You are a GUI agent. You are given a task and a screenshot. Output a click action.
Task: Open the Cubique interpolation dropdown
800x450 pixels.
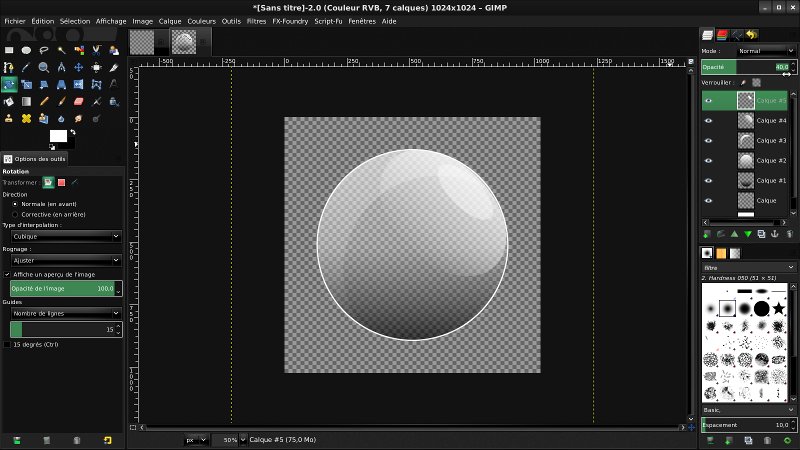(66, 236)
